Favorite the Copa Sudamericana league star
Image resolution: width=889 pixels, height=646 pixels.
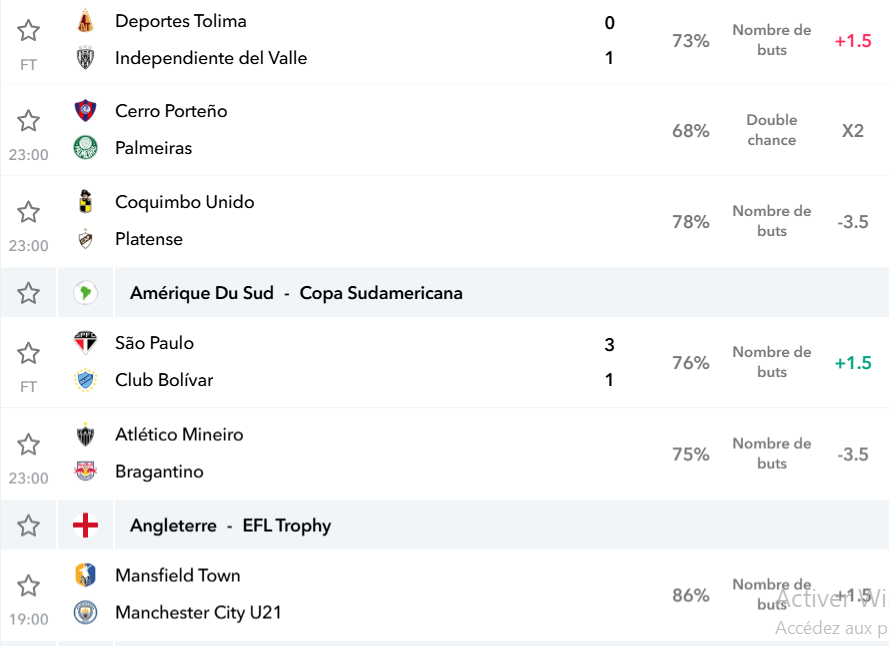pyautogui.click(x=28, y=293)
